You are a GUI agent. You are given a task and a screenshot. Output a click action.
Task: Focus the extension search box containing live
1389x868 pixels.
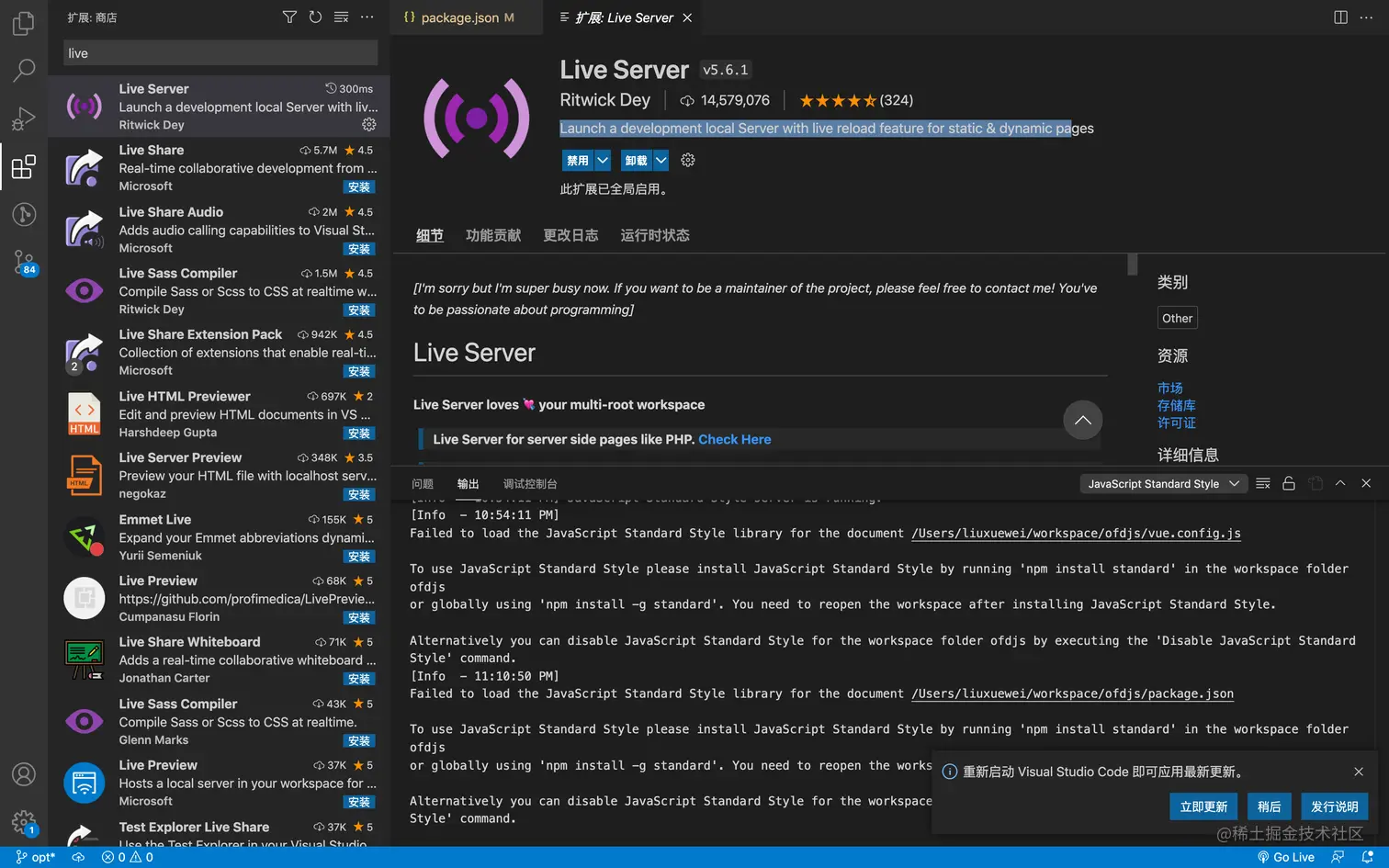[x=220, y=53]
